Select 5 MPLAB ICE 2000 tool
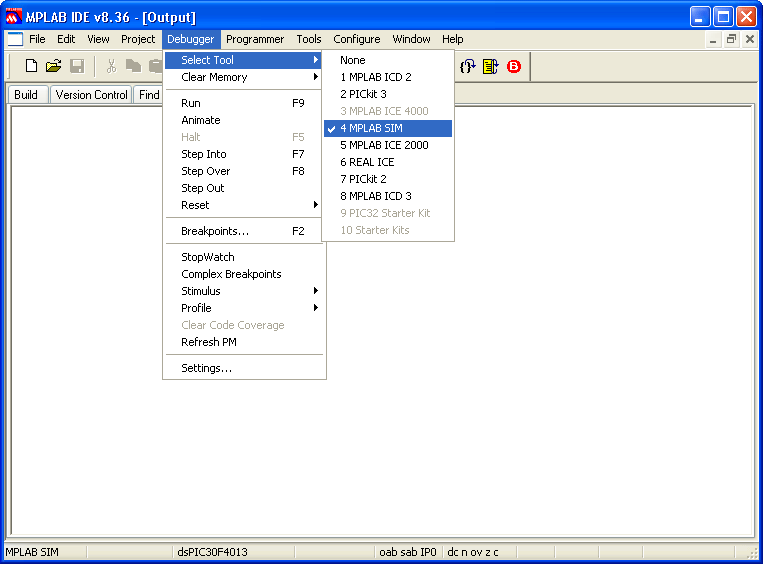Image resolution: width=763 pixels, height=564 pixels. [x=388, y=146]
